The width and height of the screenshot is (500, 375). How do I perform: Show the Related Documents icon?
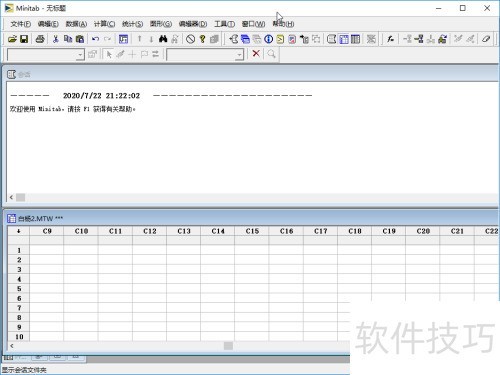coord(304,39)
